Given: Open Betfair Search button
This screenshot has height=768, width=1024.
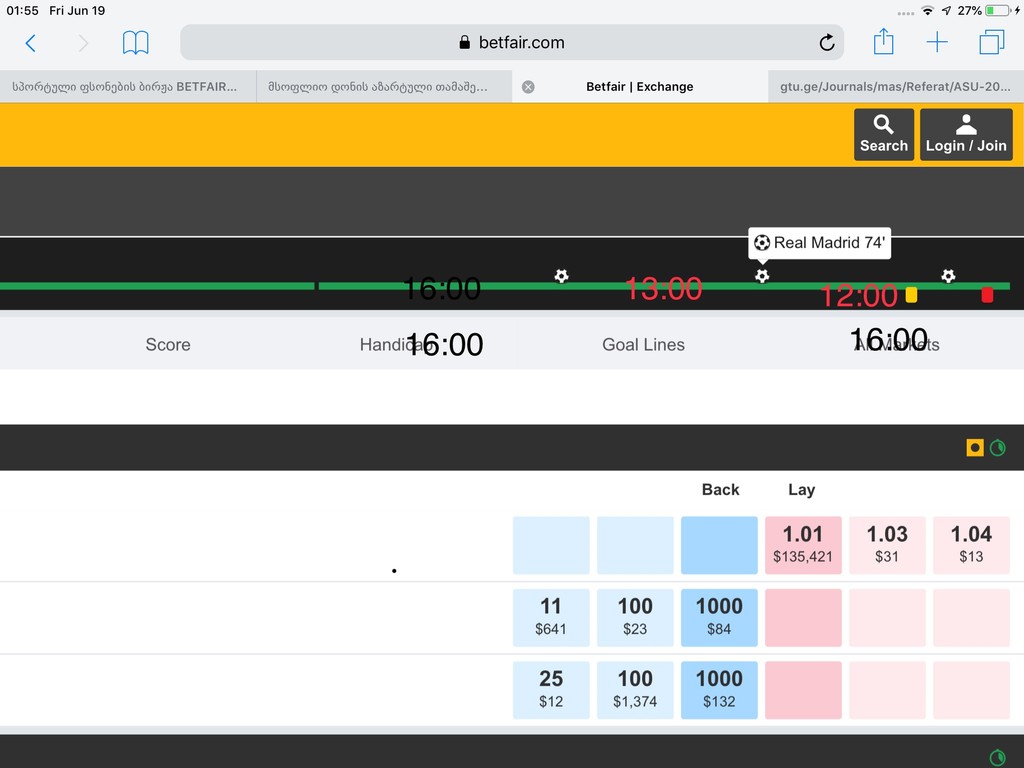Looking at the screenshot, I should pyautogui.click(x=884, y=135).
